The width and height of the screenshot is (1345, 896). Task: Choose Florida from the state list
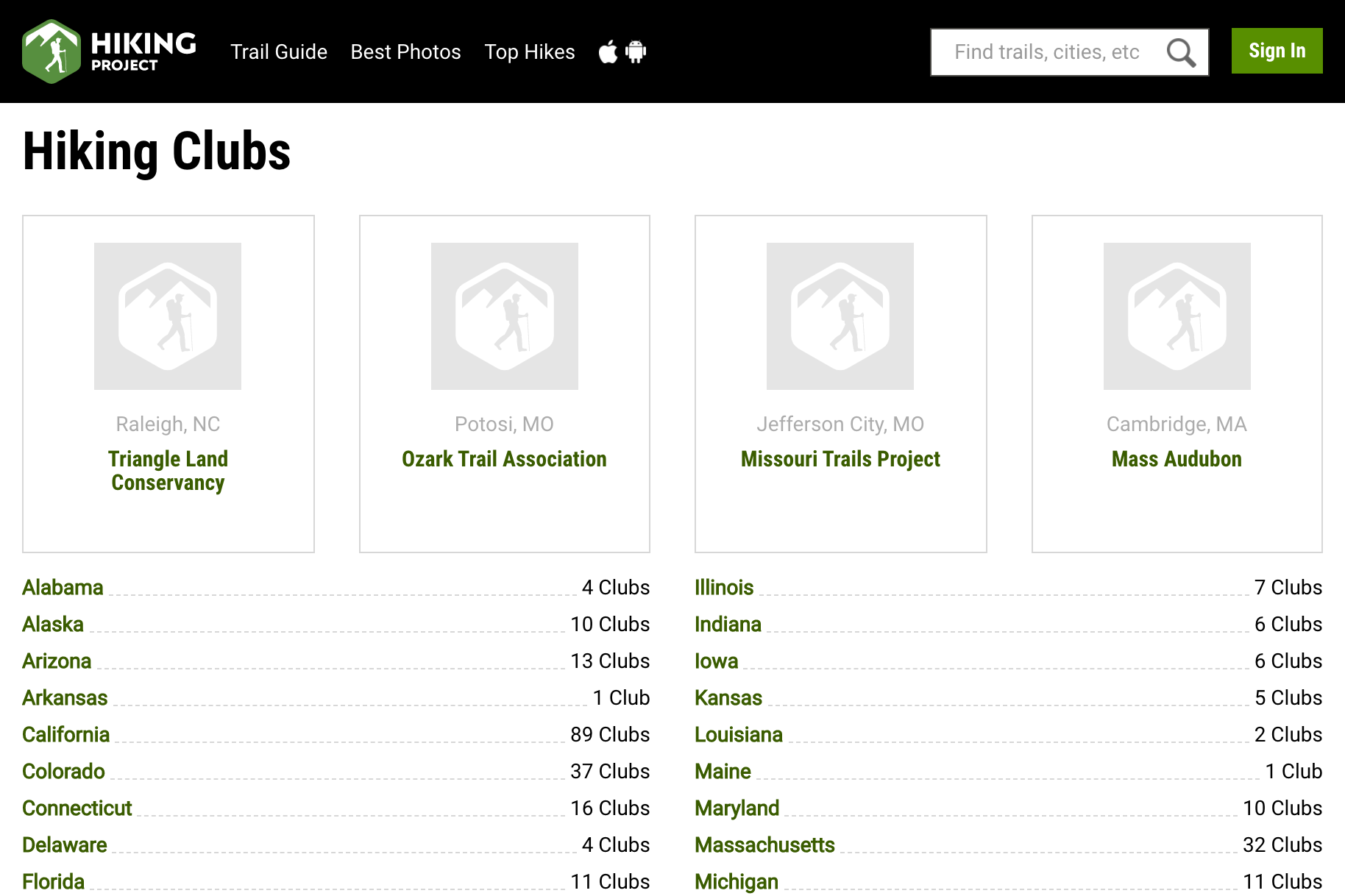click(x=54, y=881)
